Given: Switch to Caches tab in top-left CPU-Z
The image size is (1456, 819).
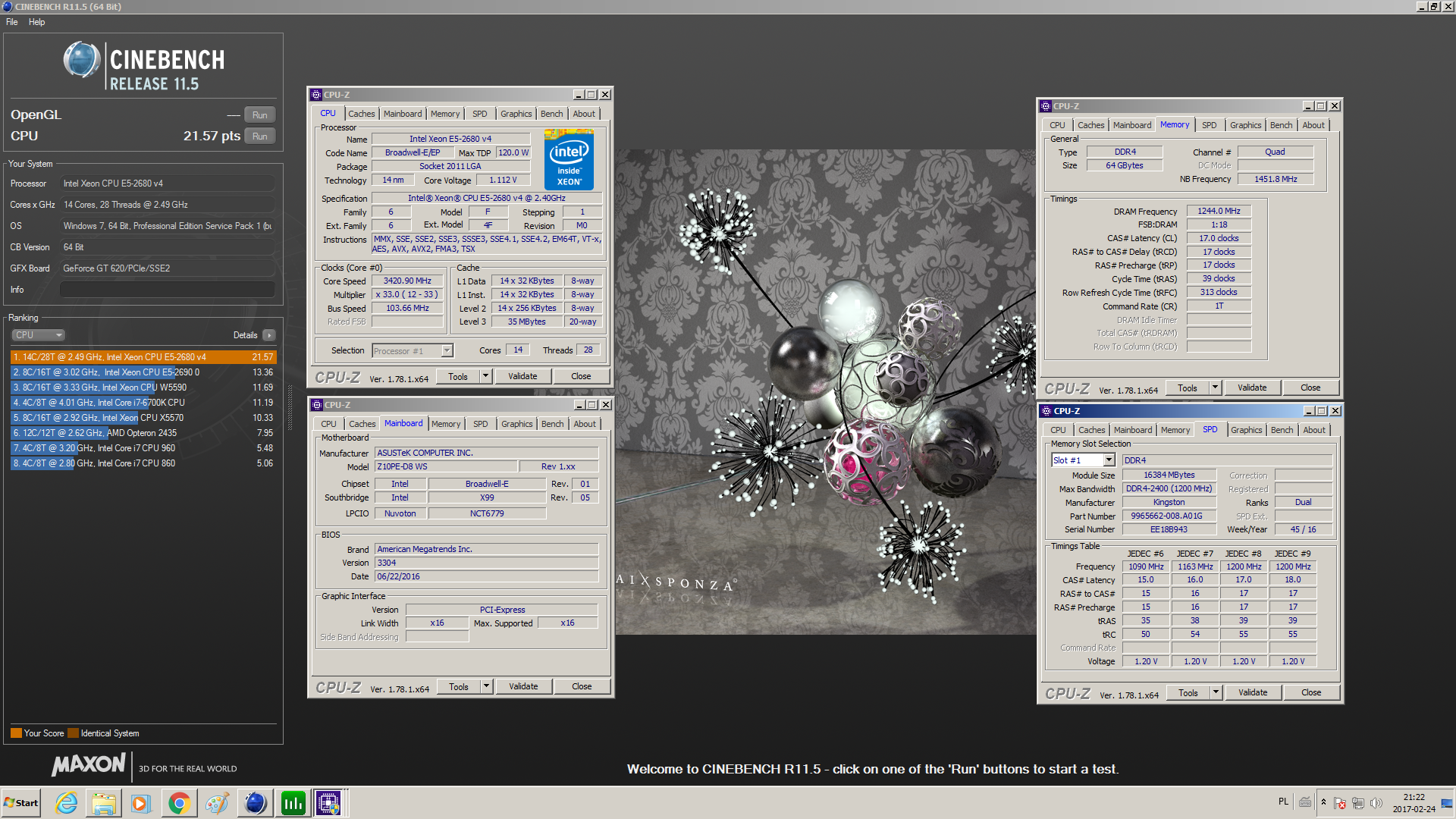Looking at the screenshot, I should click(362, 114).
